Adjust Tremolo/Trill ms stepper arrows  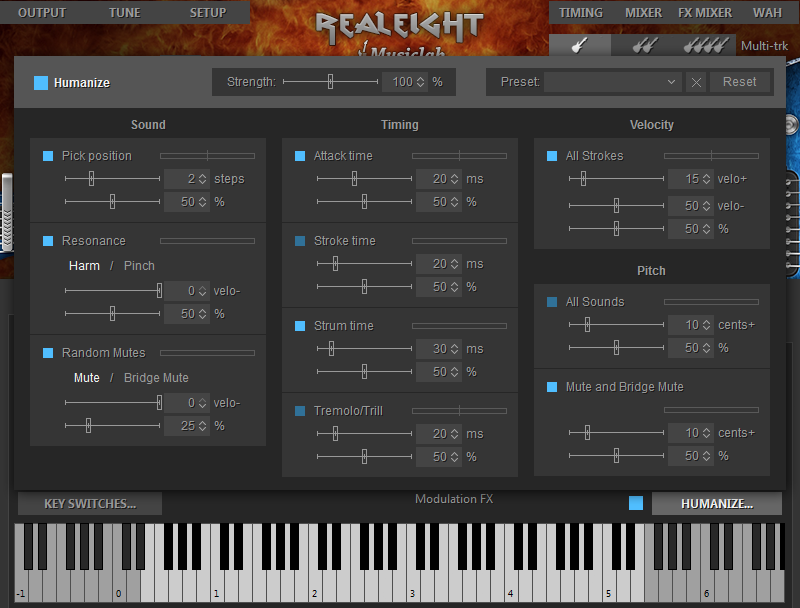pyautogui.click(x=455, y=434)
